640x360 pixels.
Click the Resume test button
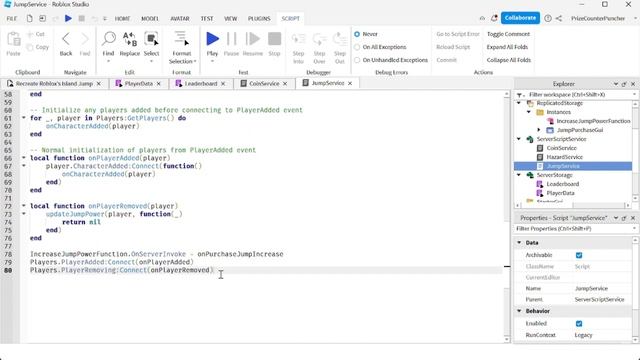253,39
